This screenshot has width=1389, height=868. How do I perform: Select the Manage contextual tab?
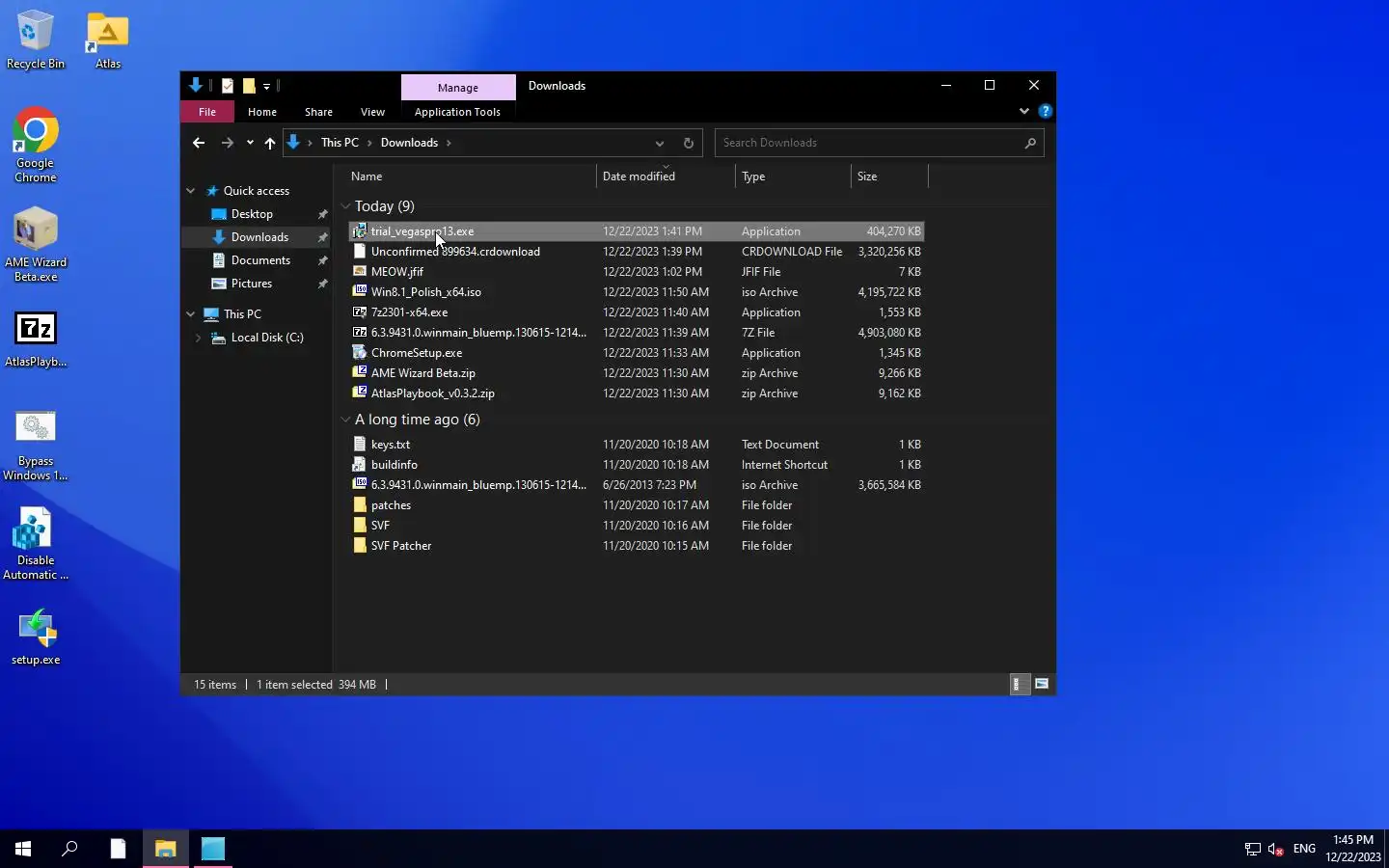(x=458, y=87)
